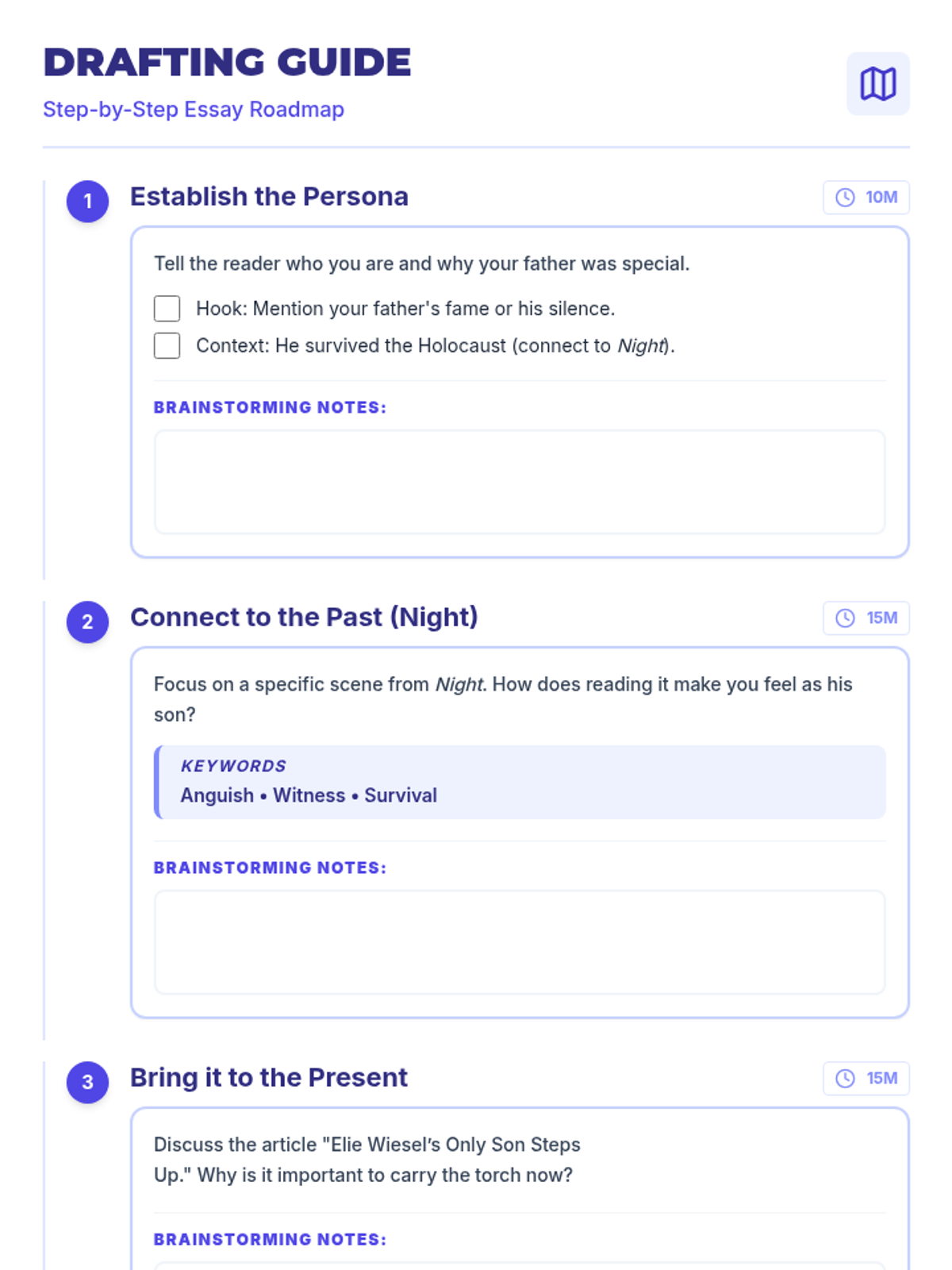The image size is (952, 1270).
Task: Check the Hook: father's fame checkbox
Action: pyautogui.click(x=167, y=309)
